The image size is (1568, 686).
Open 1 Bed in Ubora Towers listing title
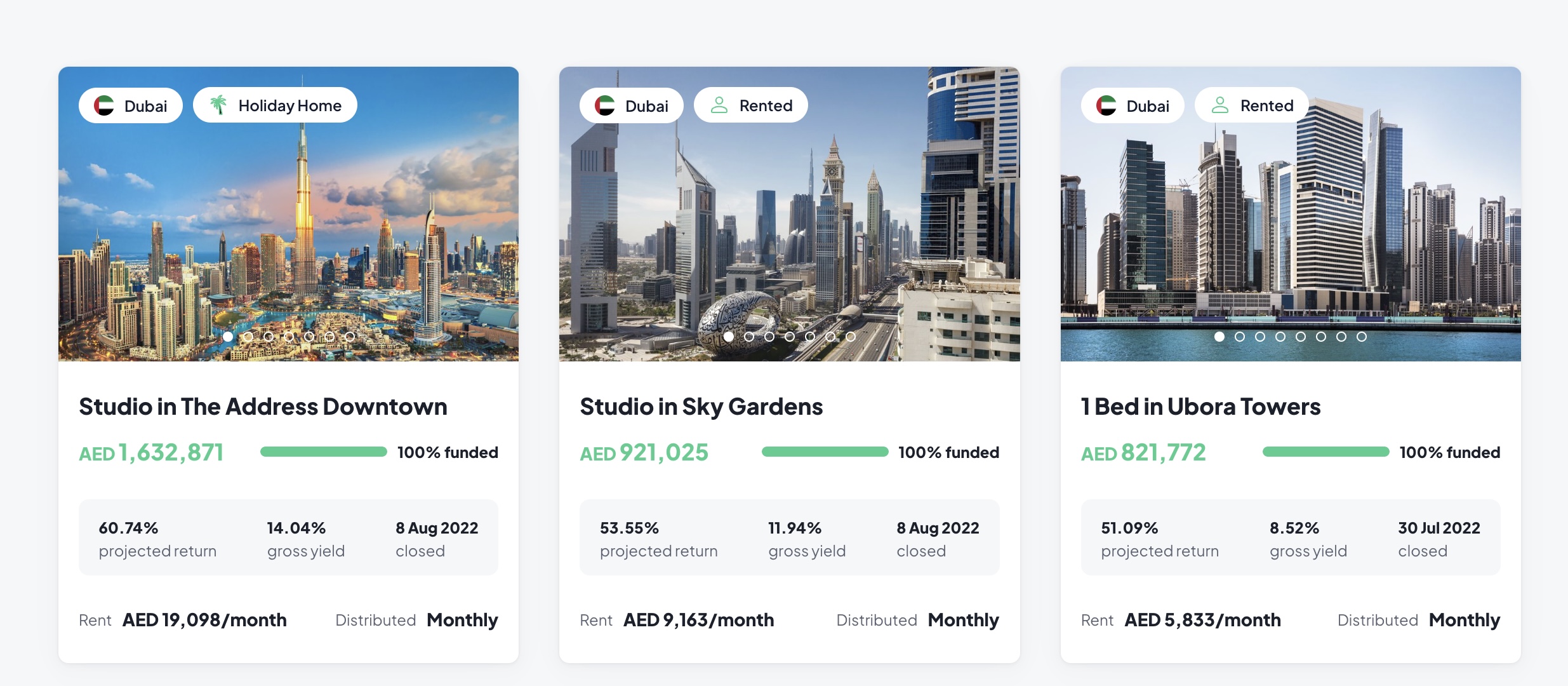(1200, 407)
